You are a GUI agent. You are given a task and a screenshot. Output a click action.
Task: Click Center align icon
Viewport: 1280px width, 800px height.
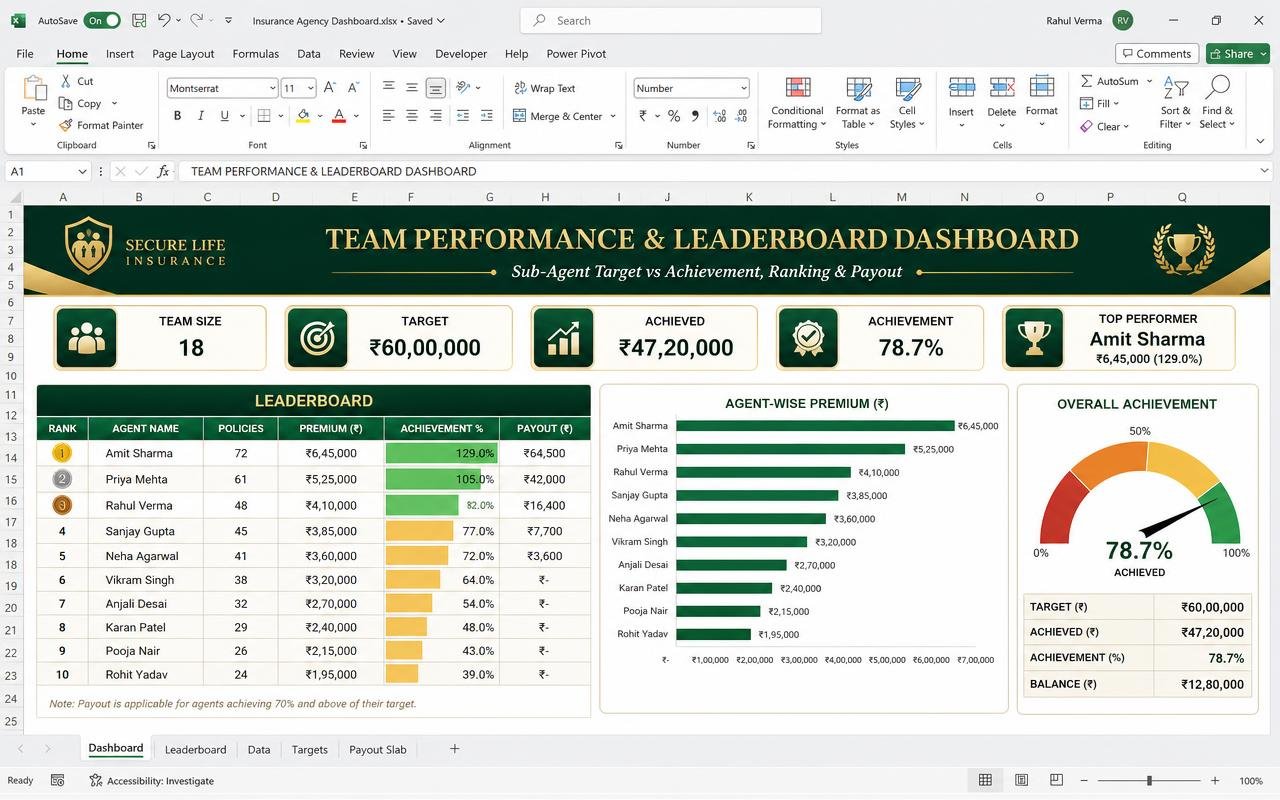[x=412, y=116]
